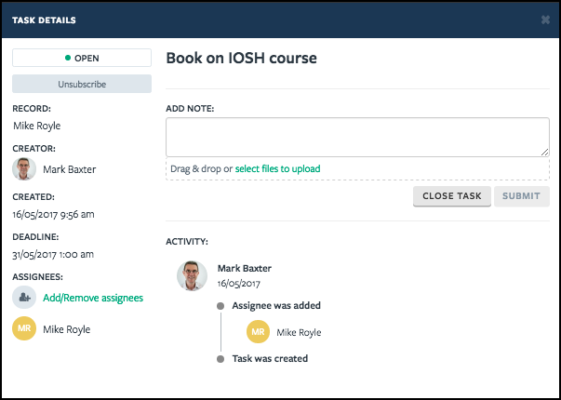Screen dimensions: 561x400
Task: Click the Task was created timeline dot
Action: click(220, 359)
